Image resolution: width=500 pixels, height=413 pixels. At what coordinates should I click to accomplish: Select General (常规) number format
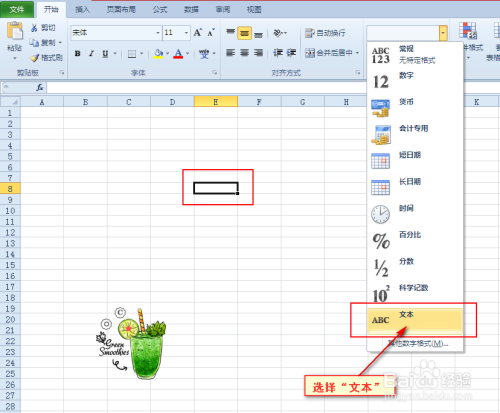pos(415,55)
